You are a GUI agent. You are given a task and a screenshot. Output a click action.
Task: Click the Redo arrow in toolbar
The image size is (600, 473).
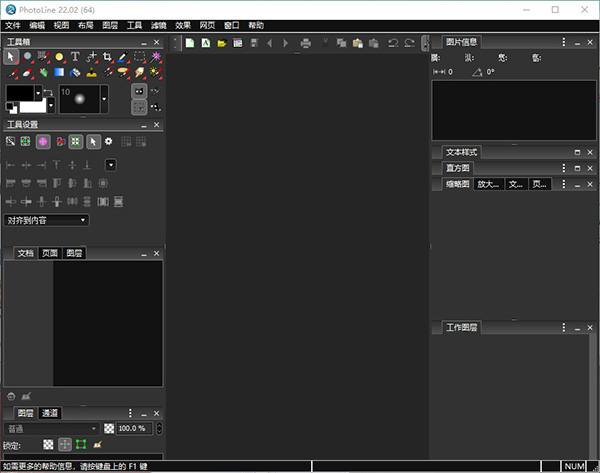tap(409, 43)
